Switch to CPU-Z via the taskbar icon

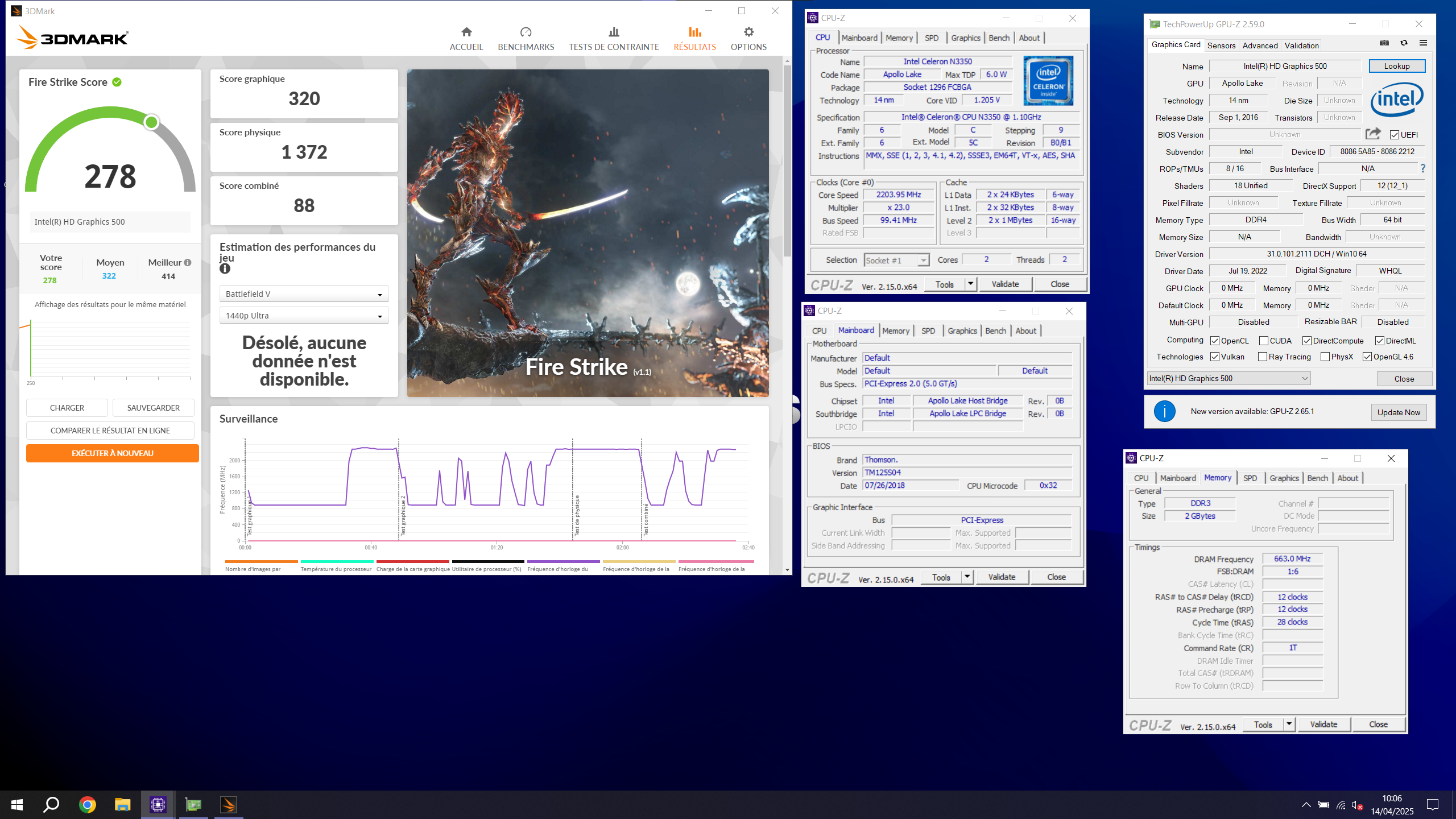(158, 805)
